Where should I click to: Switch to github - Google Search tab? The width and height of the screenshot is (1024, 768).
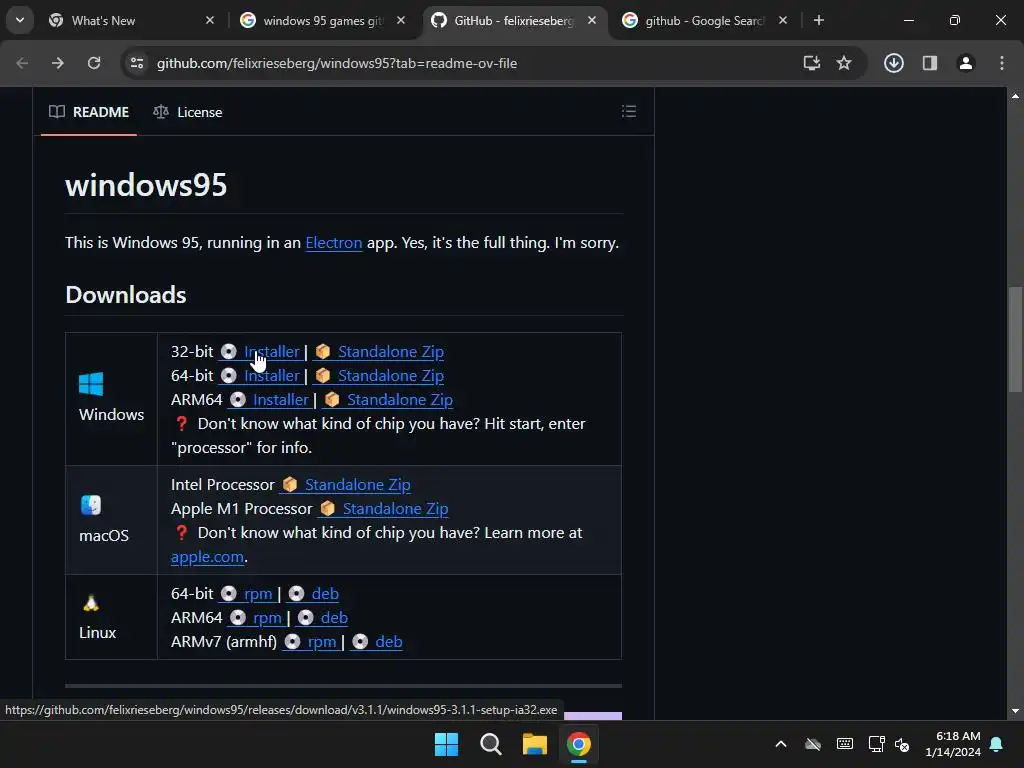pyautogui.click(x=705, y=20)
